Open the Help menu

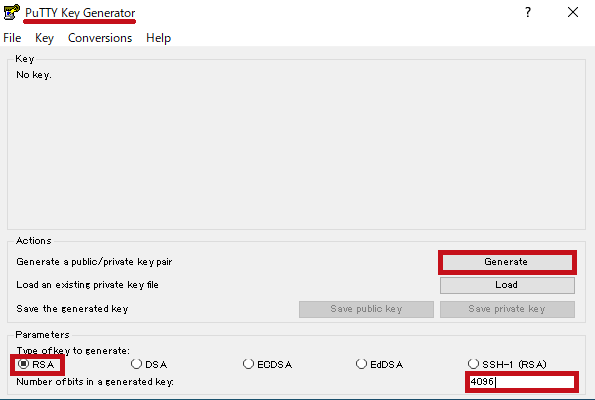click(x=158, y=38)
